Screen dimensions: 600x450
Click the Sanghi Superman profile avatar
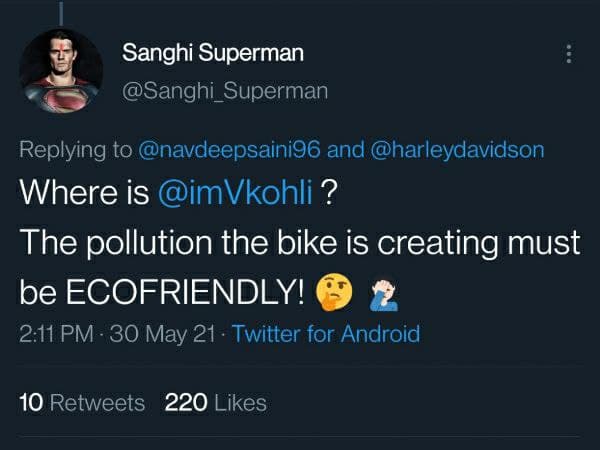[x=61, y=70]
